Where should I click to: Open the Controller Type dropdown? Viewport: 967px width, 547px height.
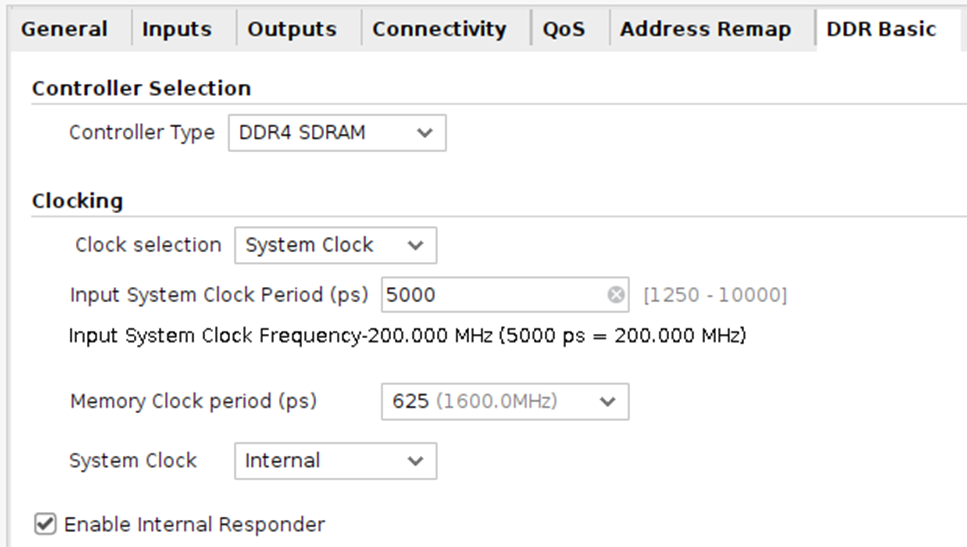click(x=337, y=133)
